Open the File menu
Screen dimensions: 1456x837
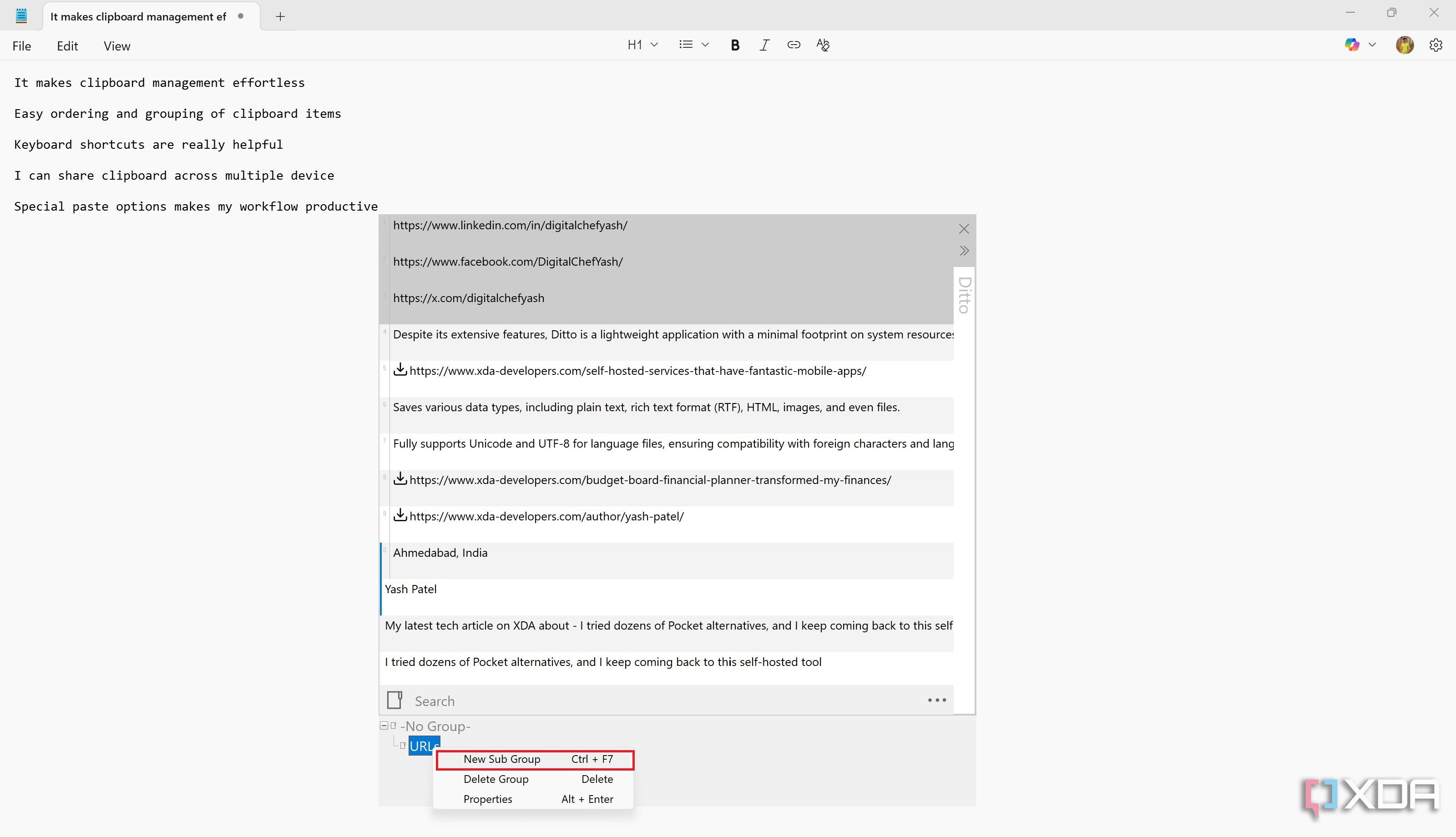(22, 46)
